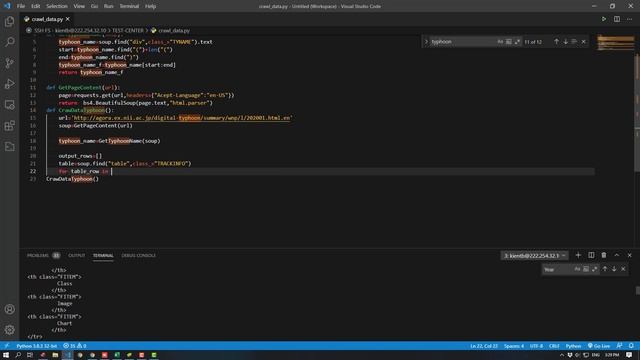Expand replace mode in editor find widget
This screenshot has height=360, width=640.
click(426, 42)
